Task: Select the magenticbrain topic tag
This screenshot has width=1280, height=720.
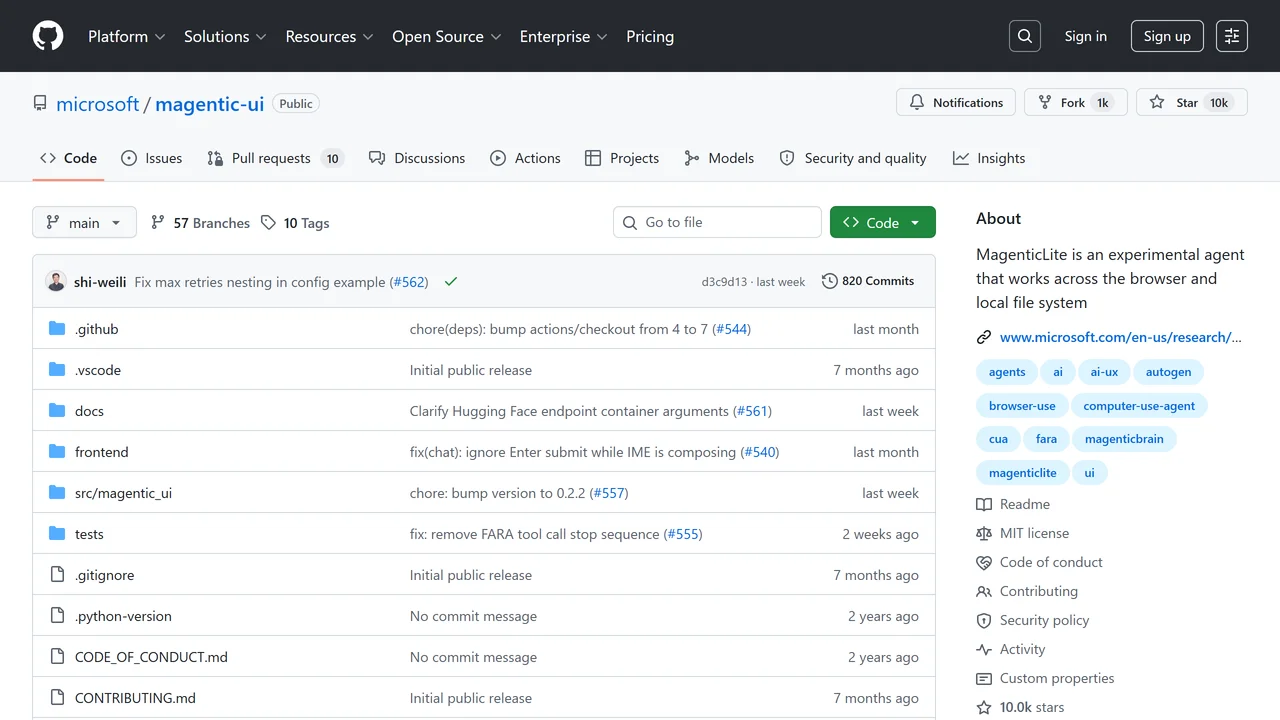Action: click(x=1124, y=439)
